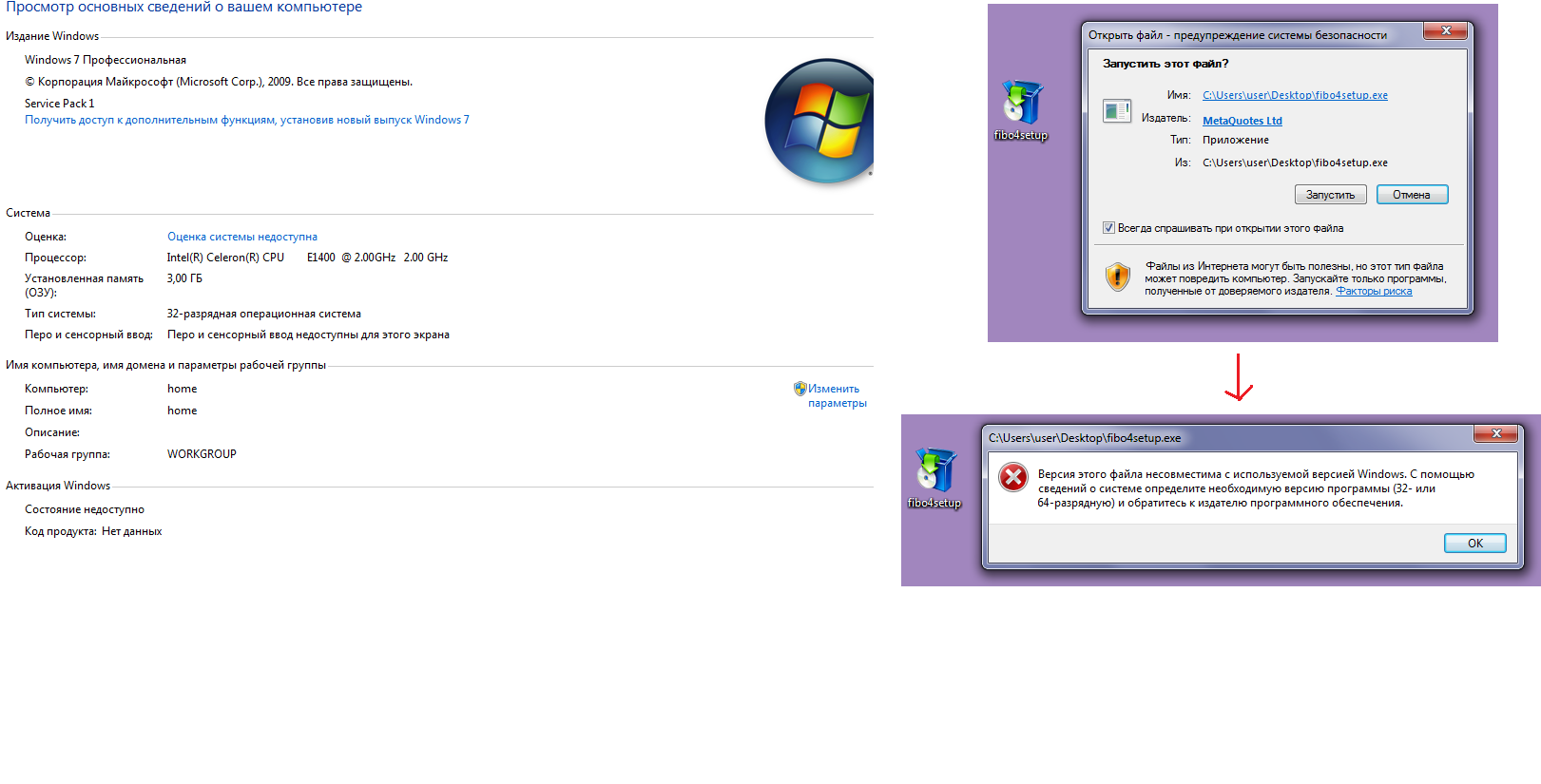Open the link about a newer Windows 7 edition
1541x784 pixels.
coord(247,120)
